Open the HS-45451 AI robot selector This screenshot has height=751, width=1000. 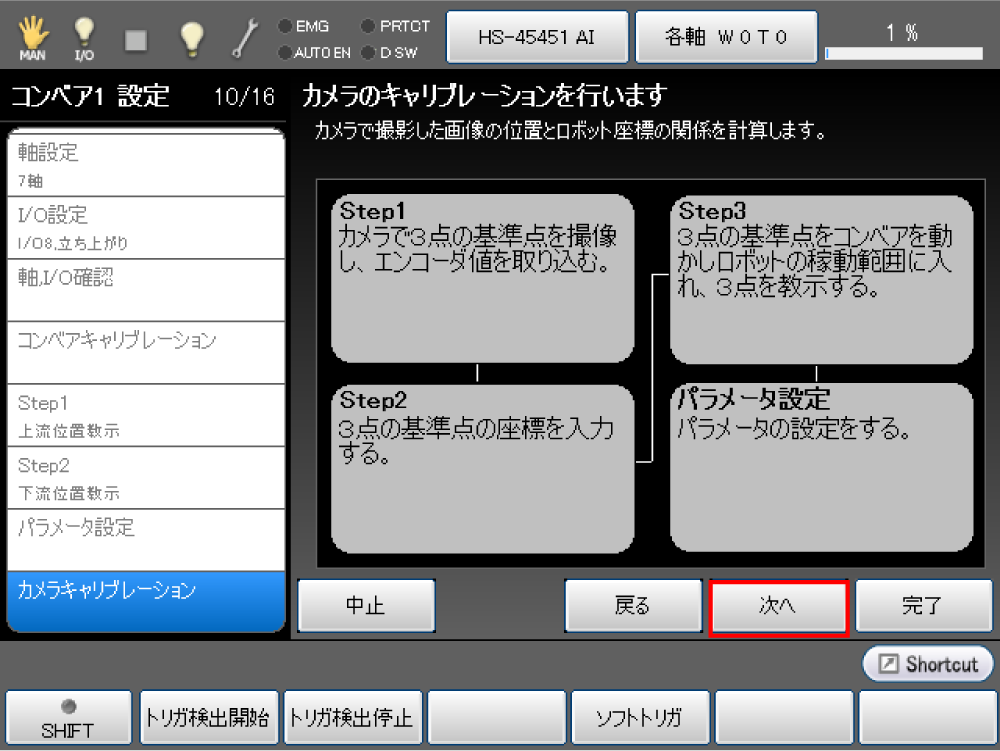(x=536, y=38)
